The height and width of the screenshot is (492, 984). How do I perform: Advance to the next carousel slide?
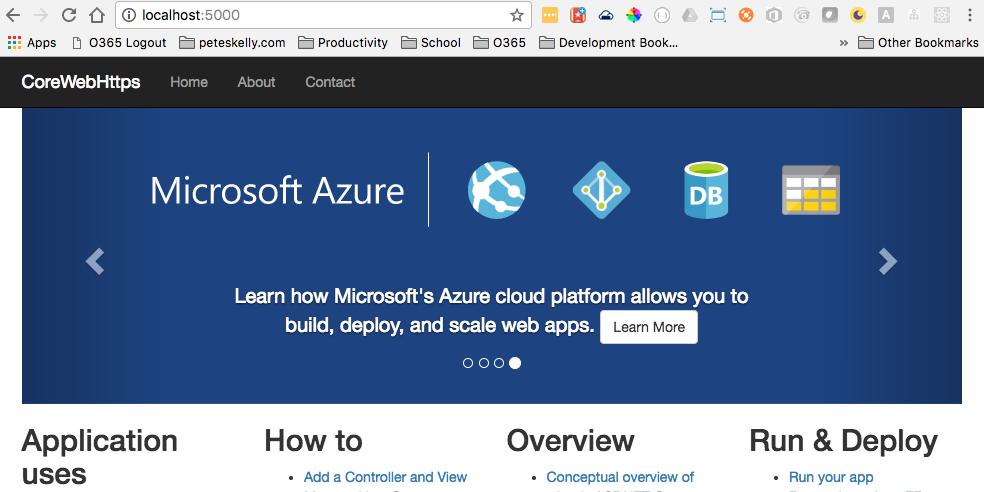coord(888,261)
